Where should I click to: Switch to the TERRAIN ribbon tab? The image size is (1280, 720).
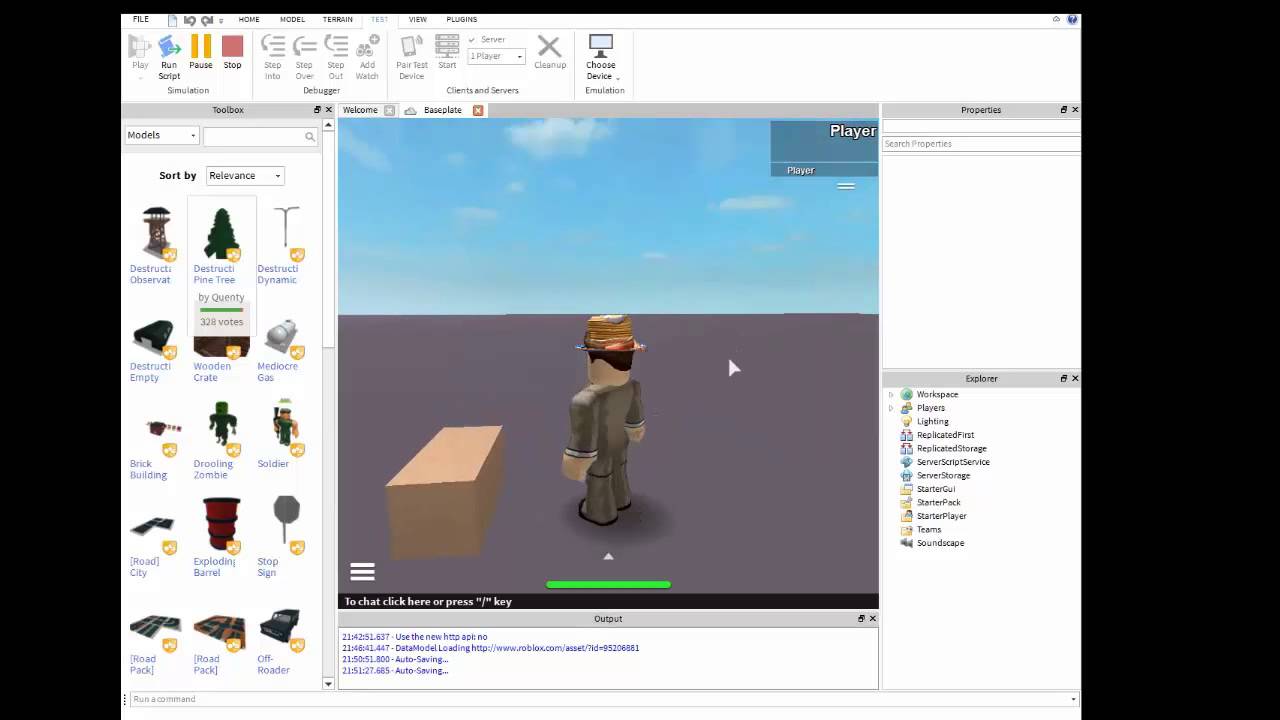[337, 19]
